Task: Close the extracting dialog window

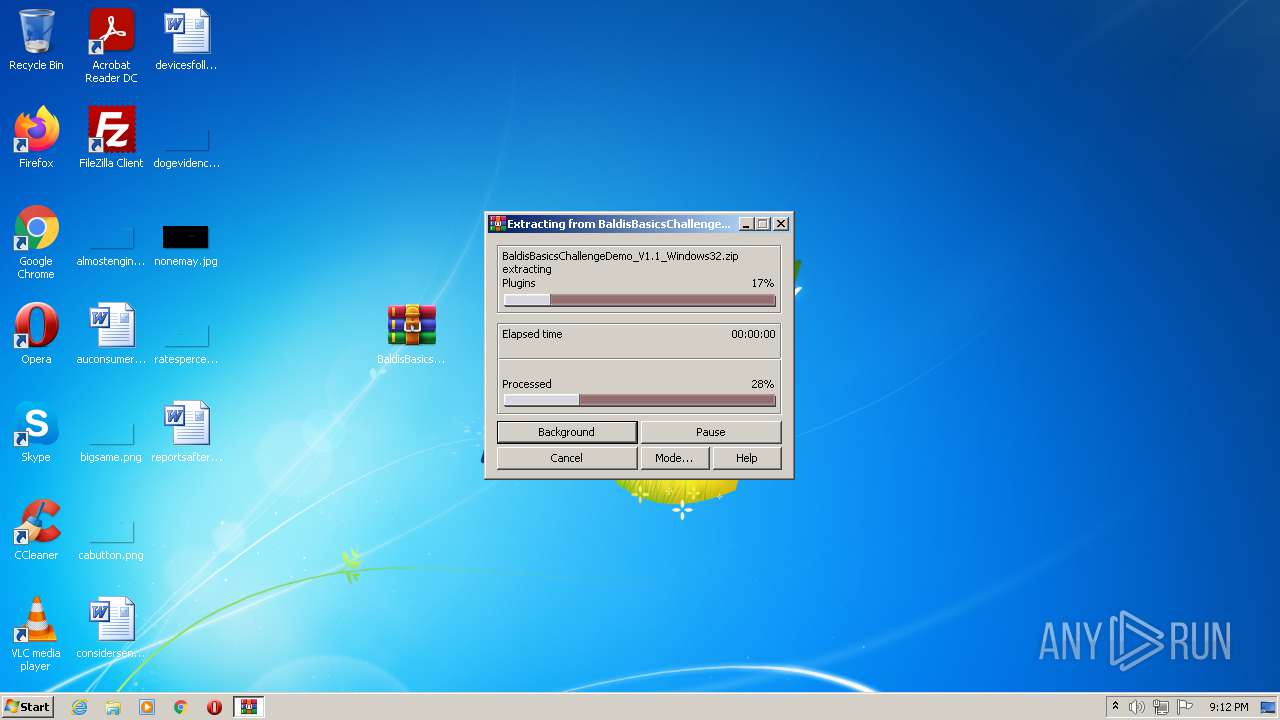Action: 781,224
